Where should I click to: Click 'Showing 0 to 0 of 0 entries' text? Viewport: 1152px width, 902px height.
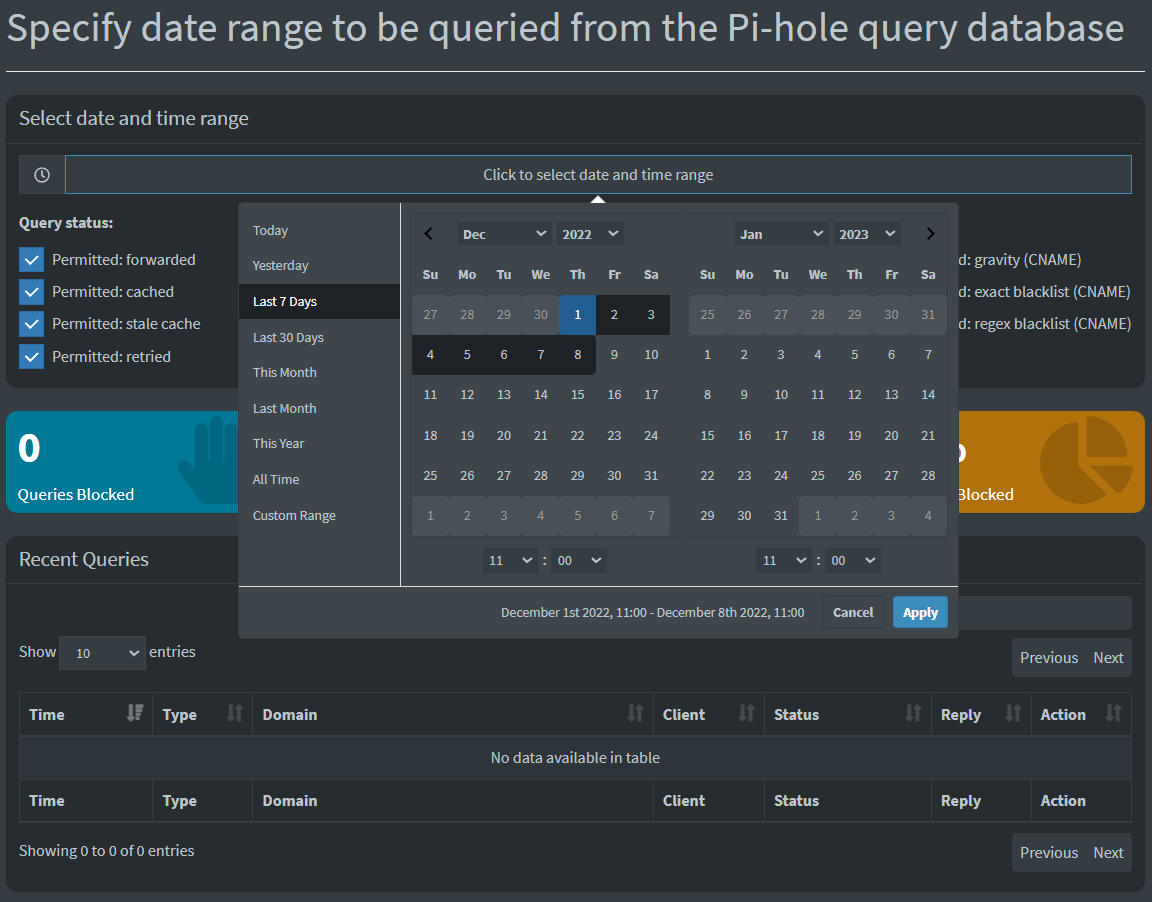tap(107, 851)
